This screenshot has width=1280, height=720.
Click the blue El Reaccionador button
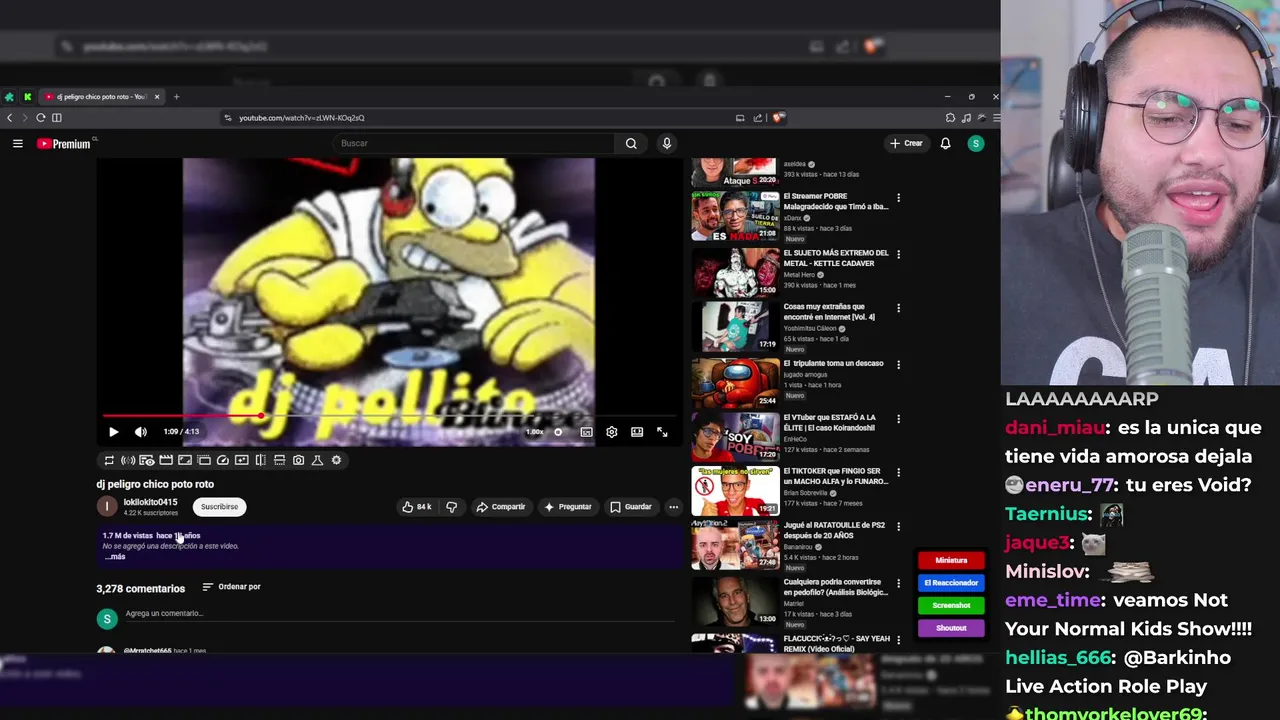tap(951, 583)
